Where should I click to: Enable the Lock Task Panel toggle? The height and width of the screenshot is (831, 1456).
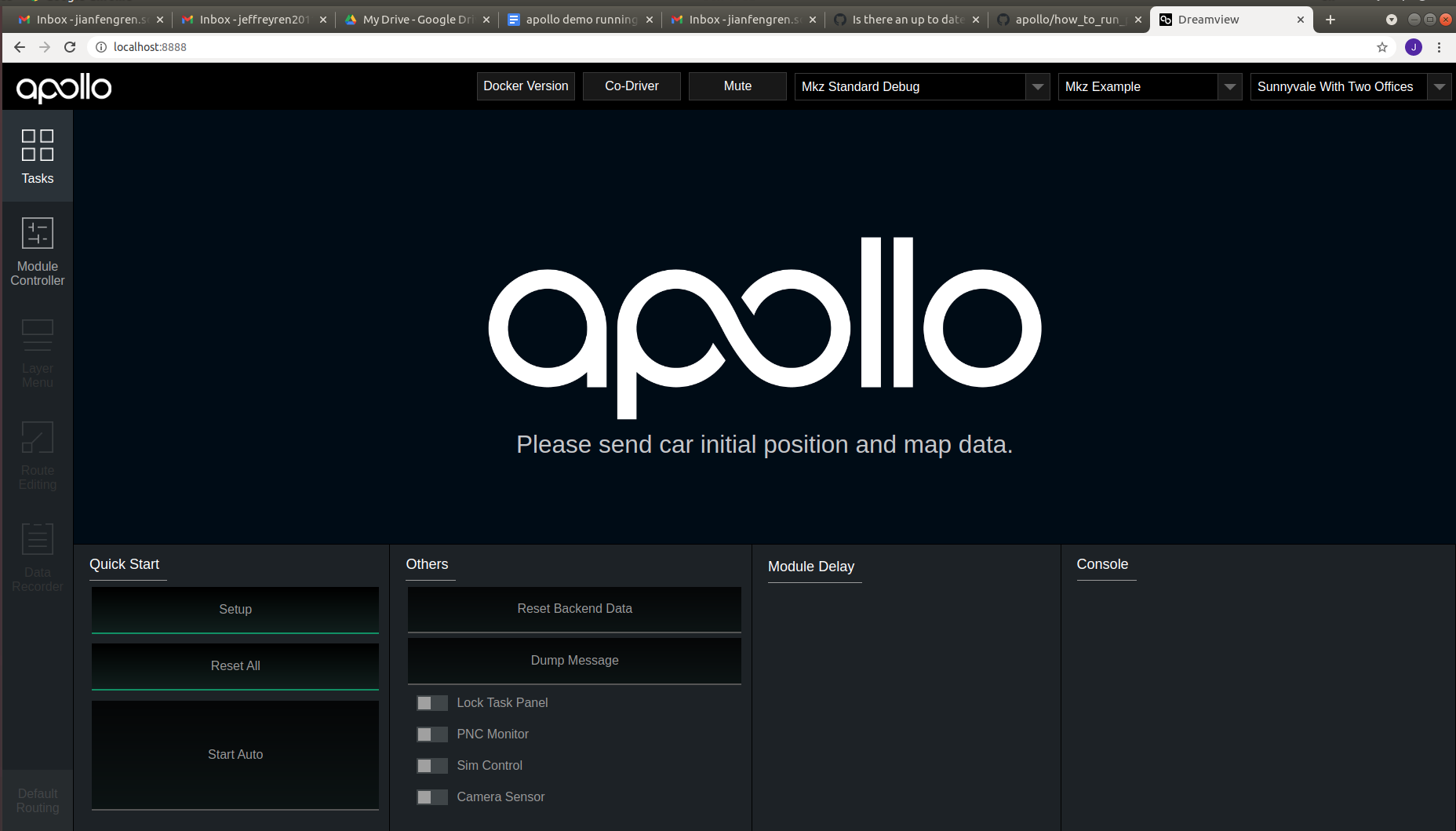[x=431, y=702]
